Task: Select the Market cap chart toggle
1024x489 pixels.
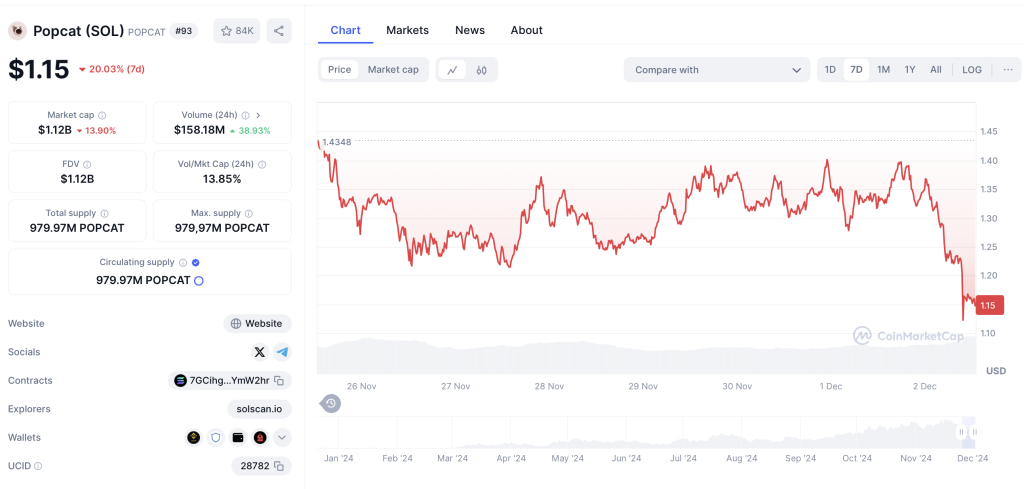Action: [393, 70]
